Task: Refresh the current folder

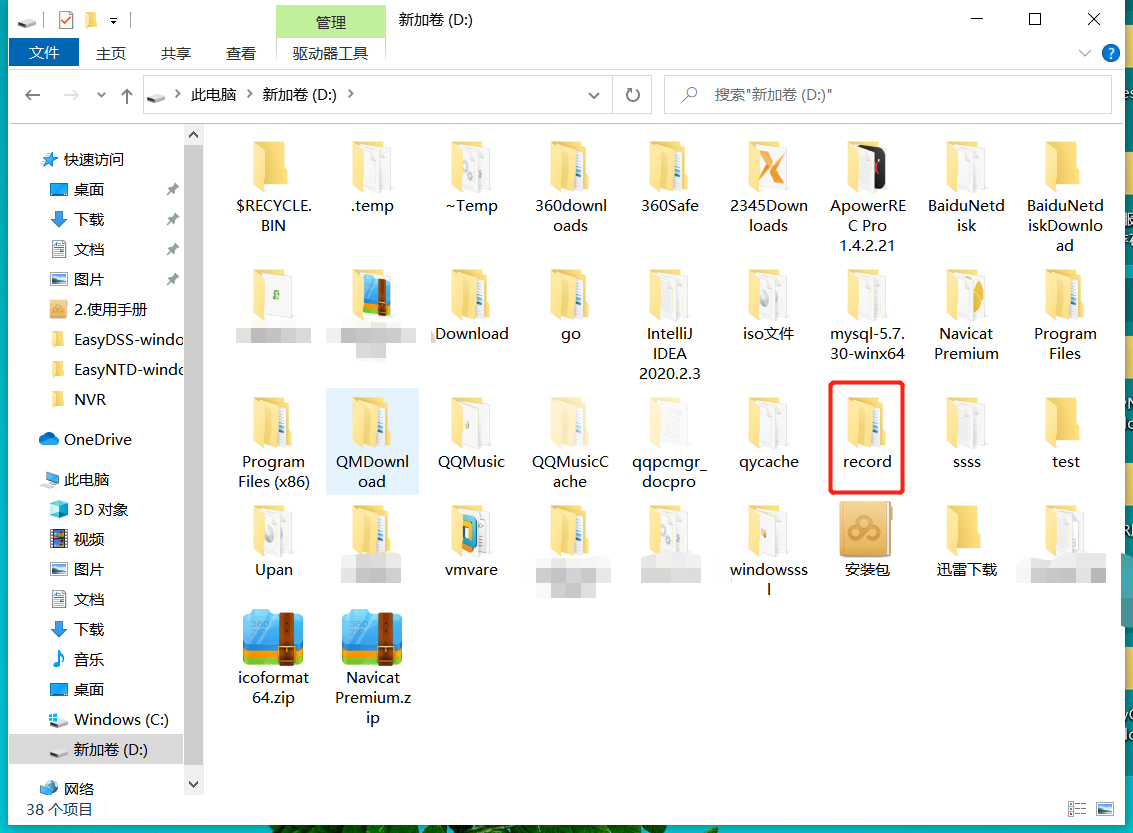Action: point(632,95)
